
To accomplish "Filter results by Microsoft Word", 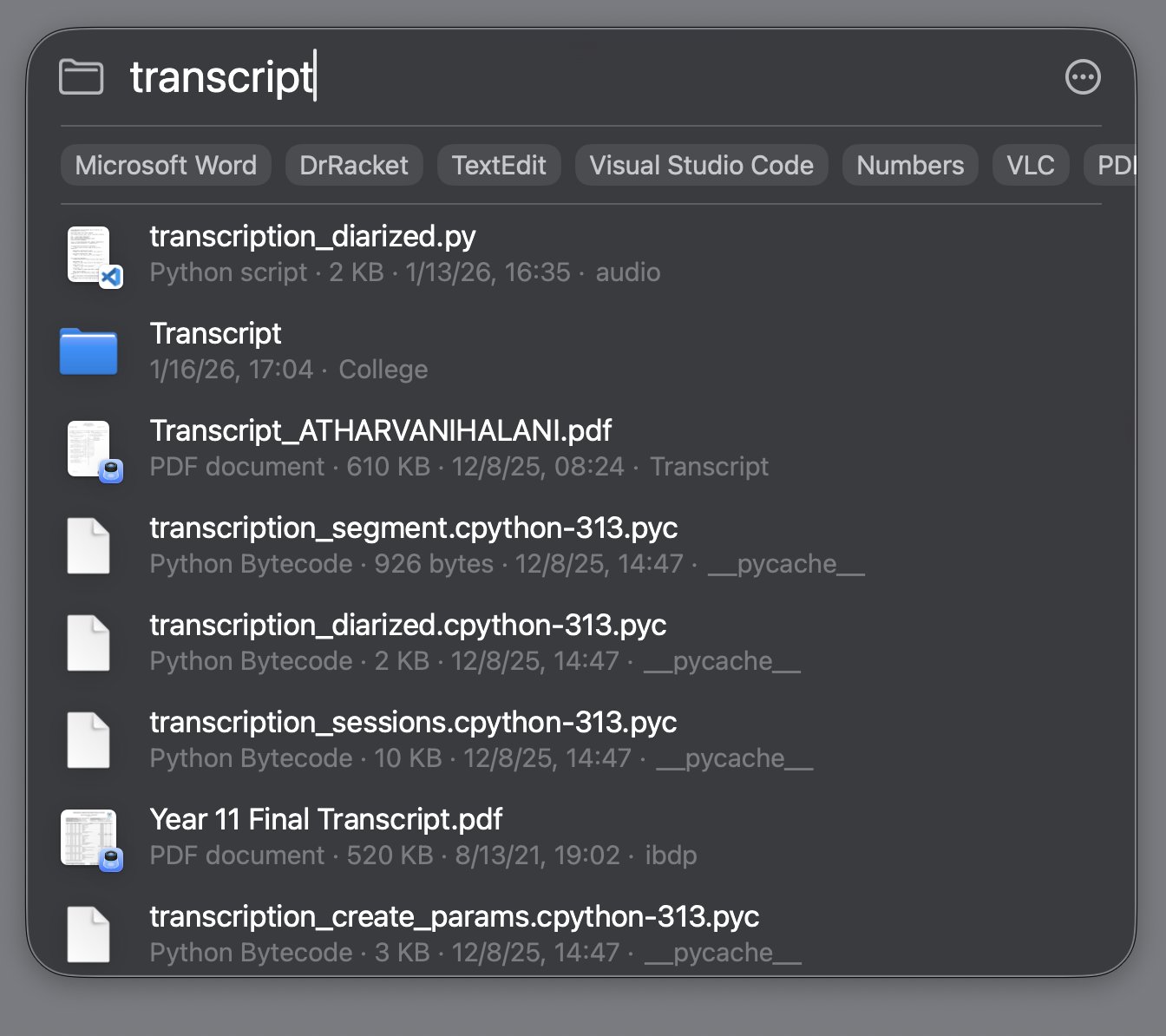I will click(x=166, y=165).
